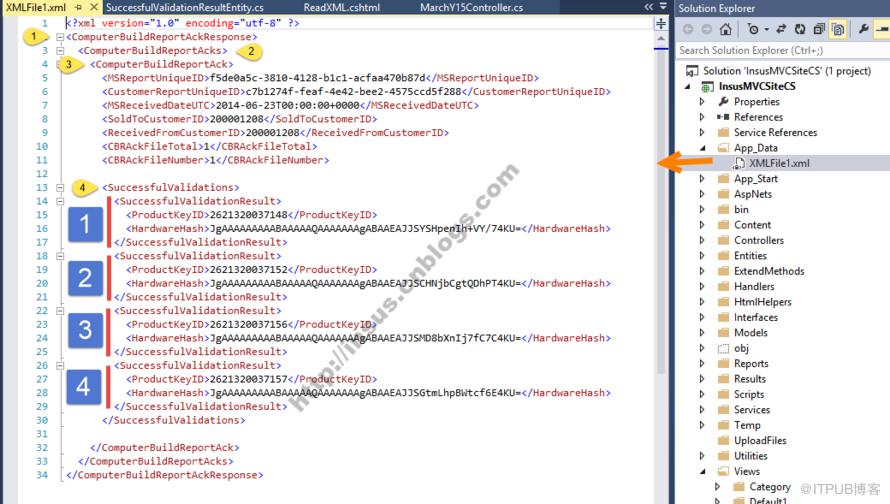Screen dimensions: 890x504
Task: Collapse SuccessfulValidationResult outline on line 14
Action: [60, 201]
